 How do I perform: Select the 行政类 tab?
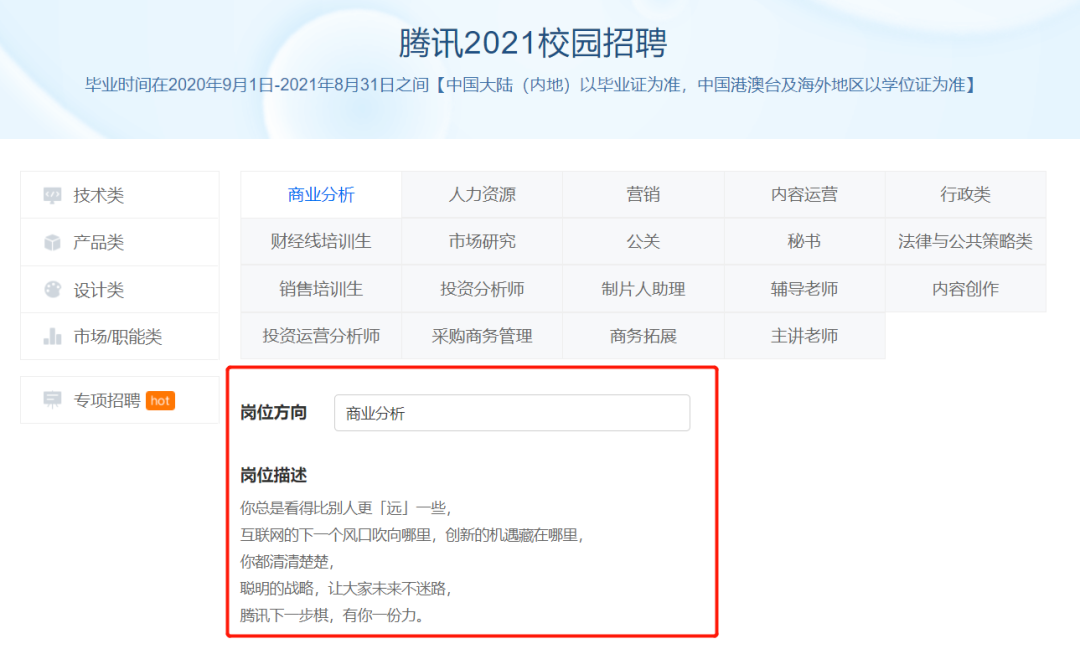click(965, 195)
